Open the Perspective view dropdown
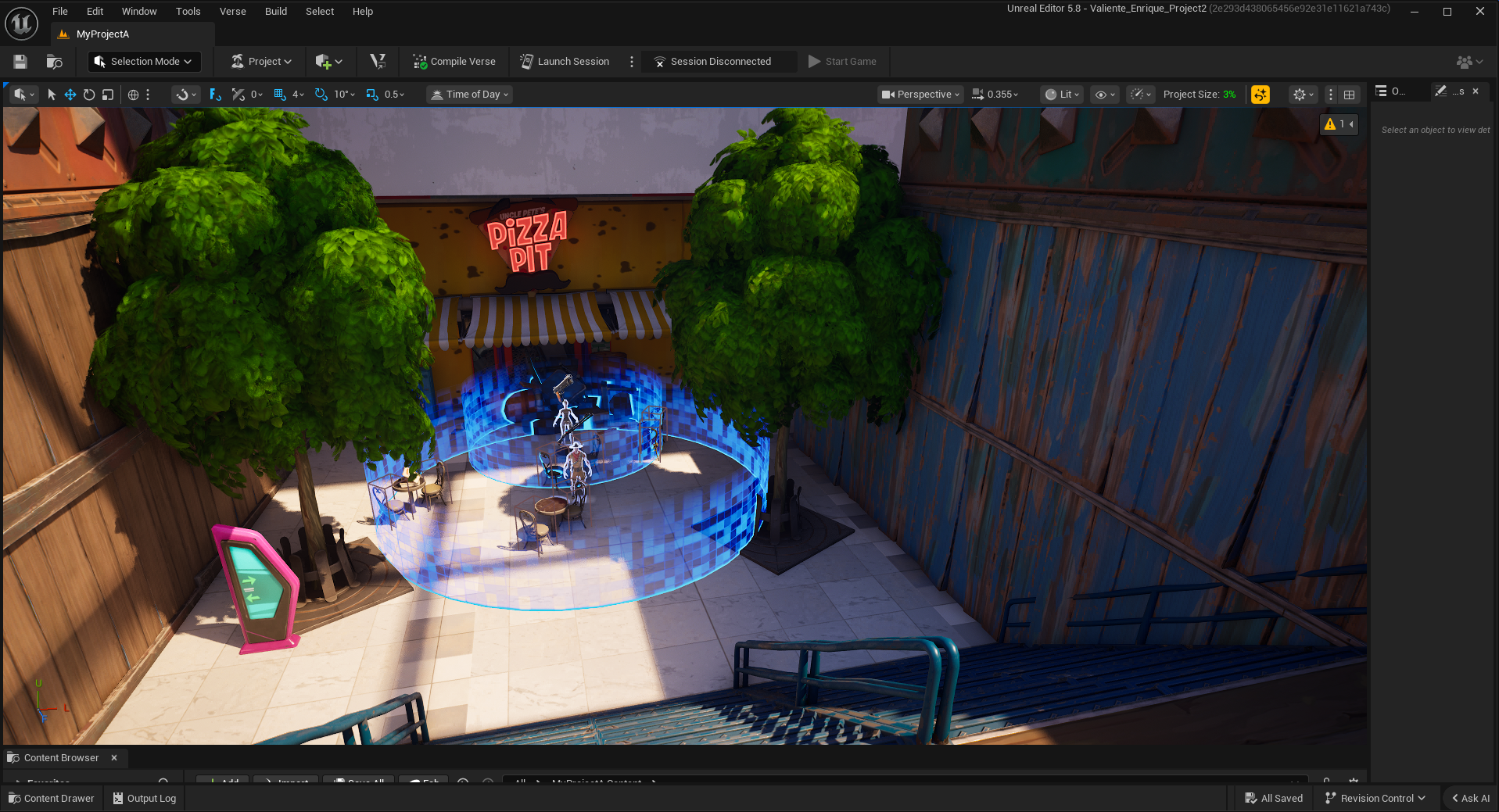The image size is (1499, 812). pos(920,95)
